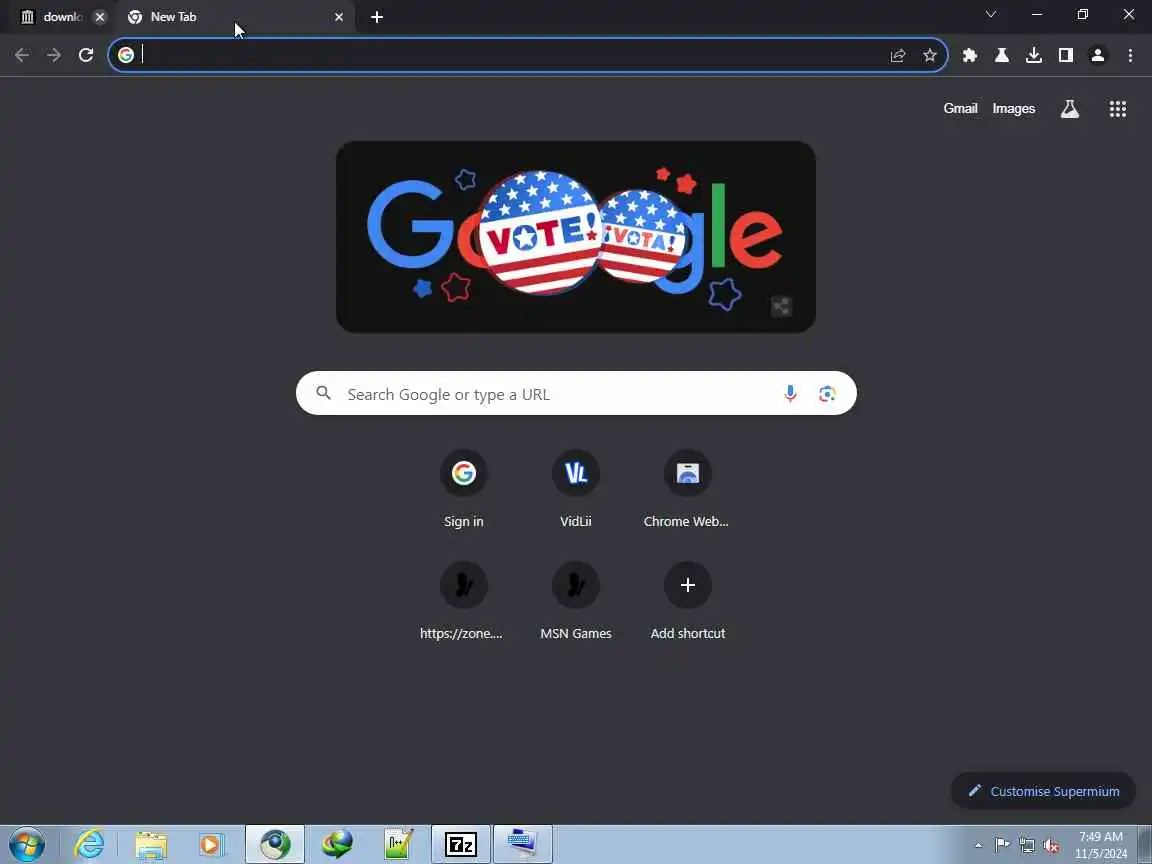Go back with the browser back arrow

22,55
